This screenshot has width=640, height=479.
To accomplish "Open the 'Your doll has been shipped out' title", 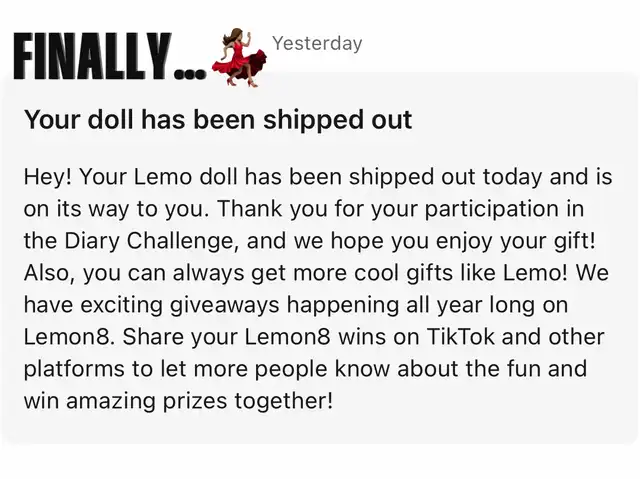I will coord(218,120).
